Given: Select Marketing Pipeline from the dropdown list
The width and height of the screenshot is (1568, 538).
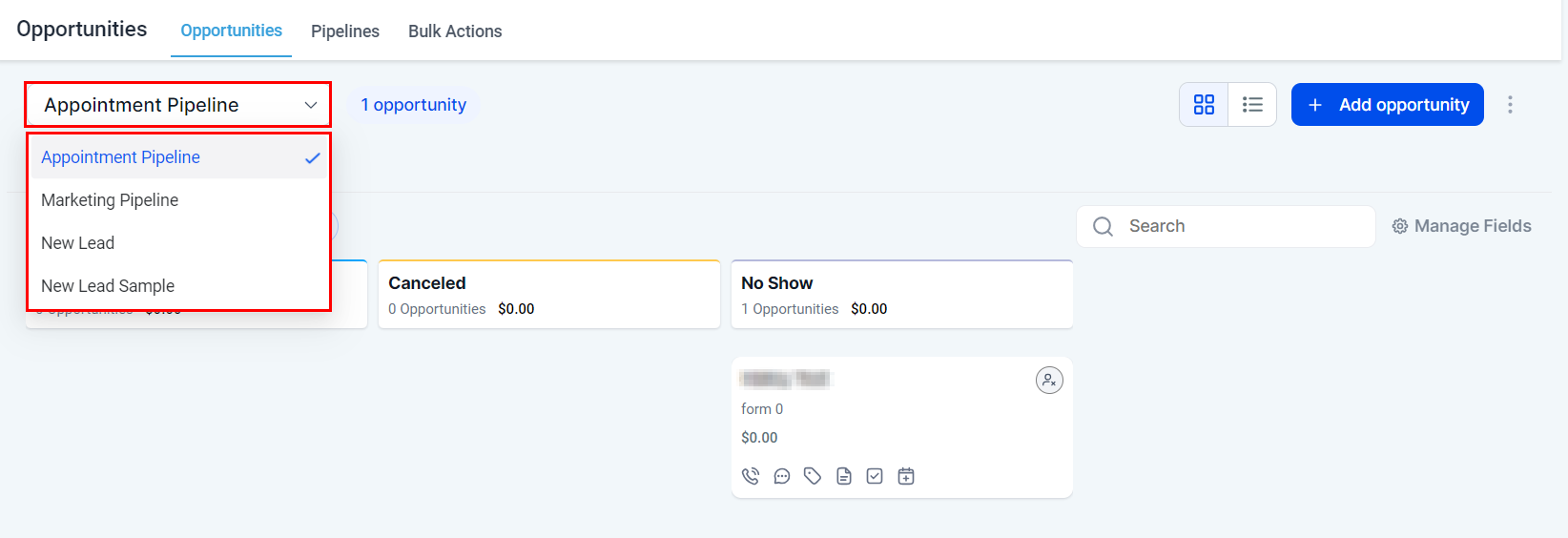Looking at the screenshot, I should 110,200.
